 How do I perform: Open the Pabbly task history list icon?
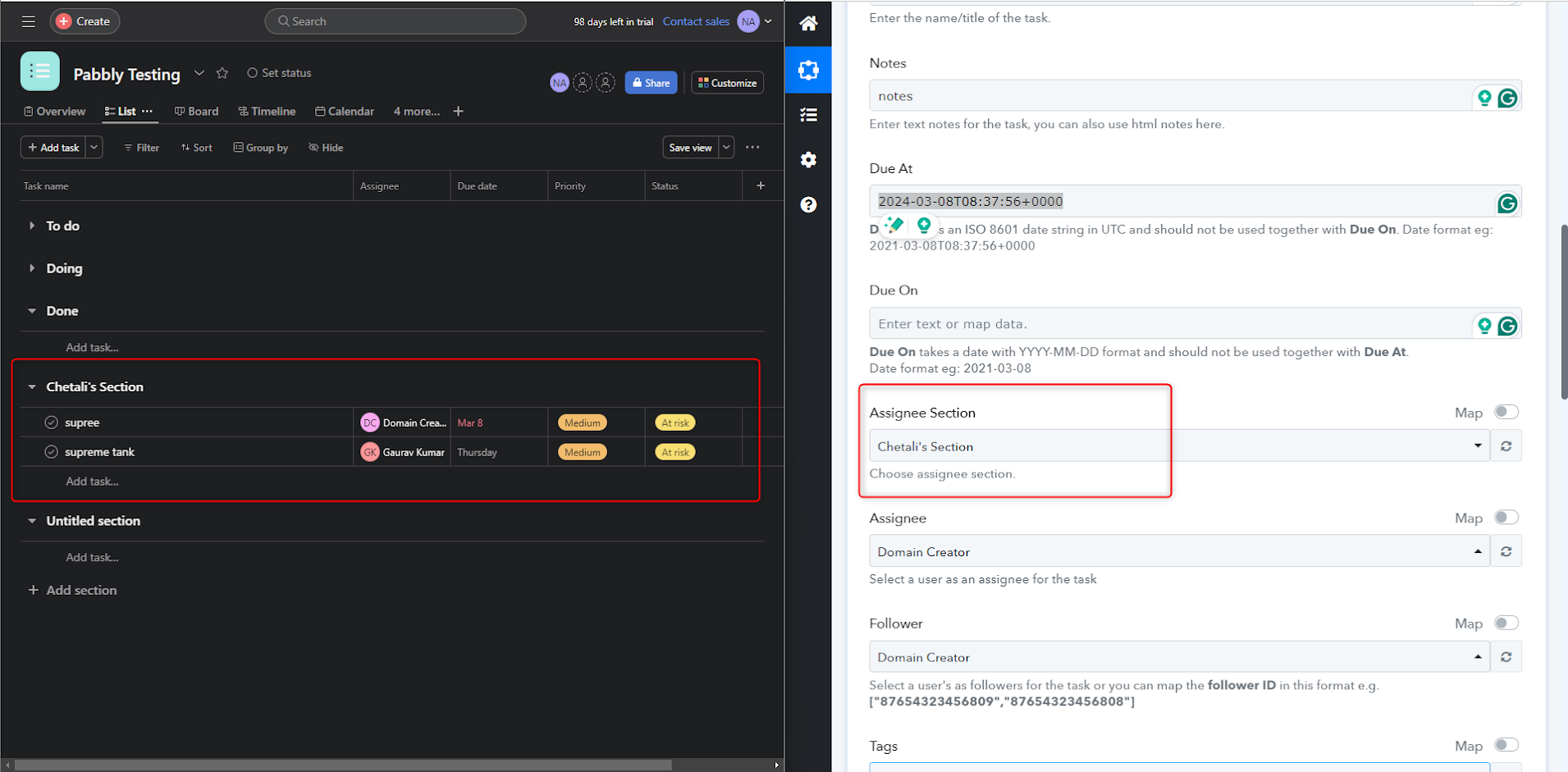pos(808,115)
